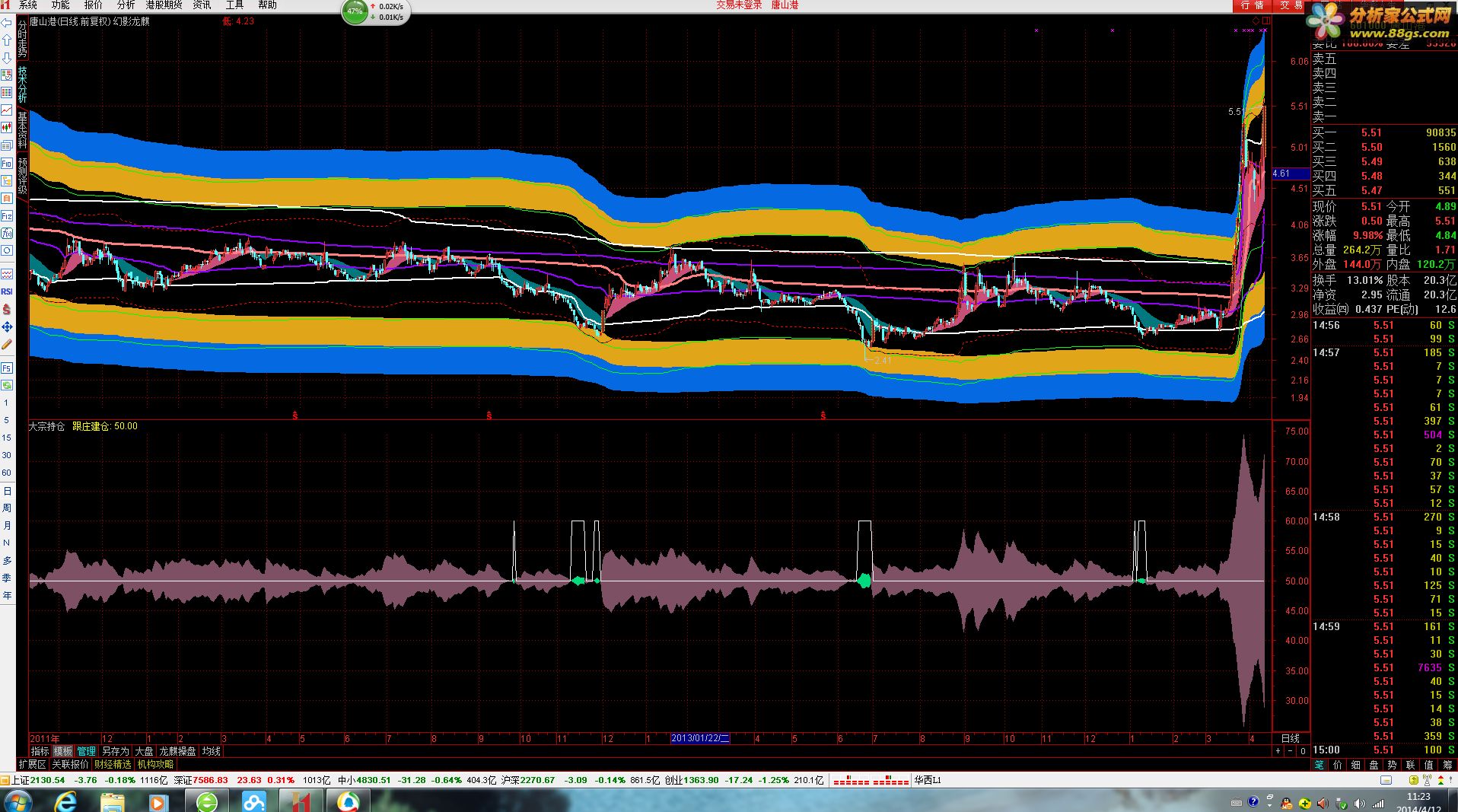Select the 龙麒操盘 indicator tab
The width and height of the screenshot is (1458, 812).
(177, 751)
